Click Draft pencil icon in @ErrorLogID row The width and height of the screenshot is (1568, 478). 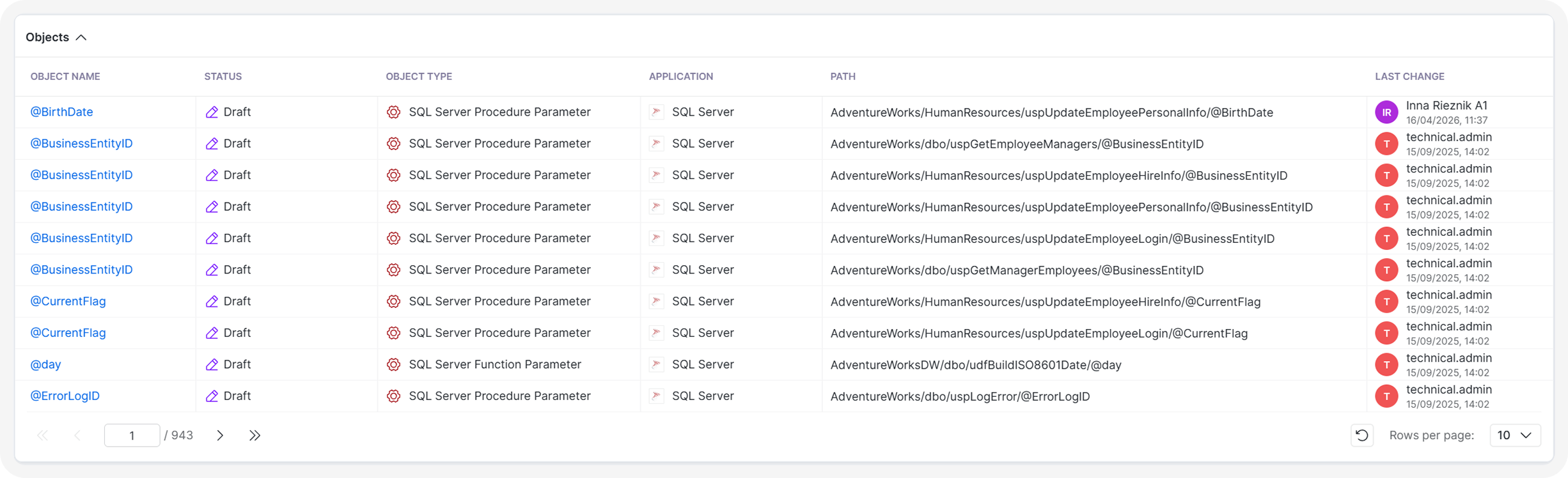[212, 396]
